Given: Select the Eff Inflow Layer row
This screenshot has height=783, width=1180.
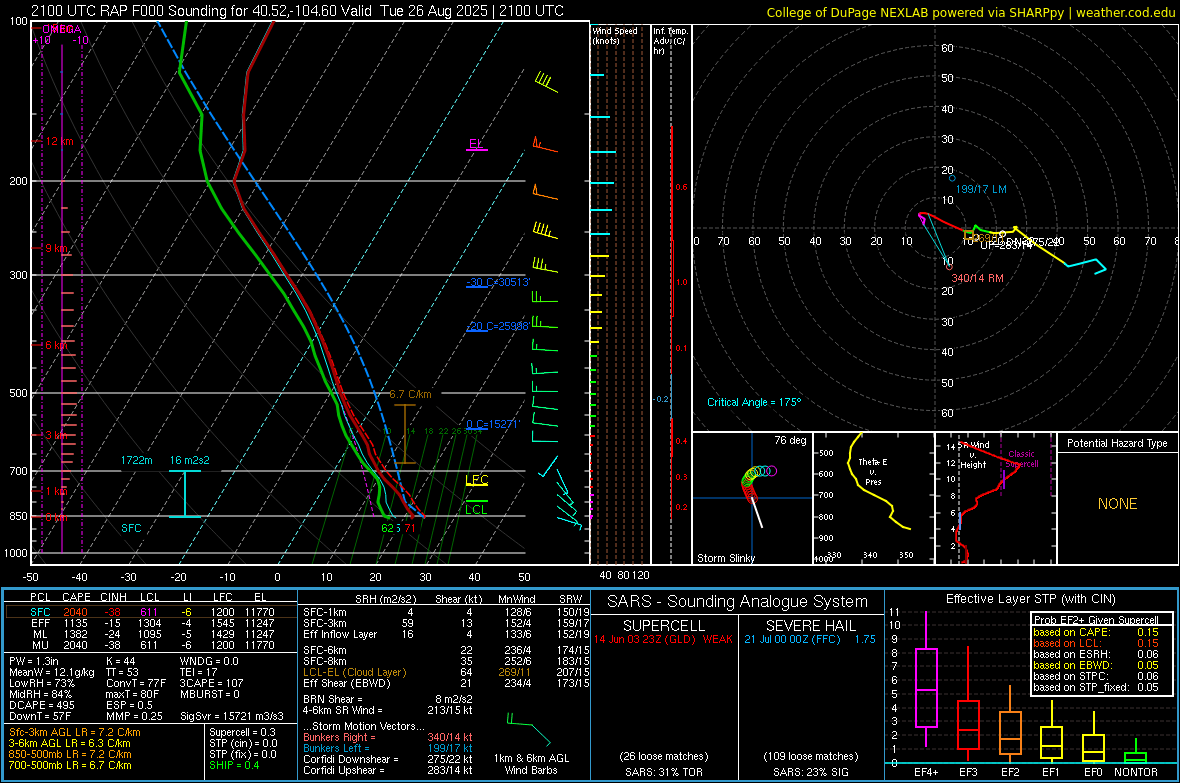Looking at the screenshot, I should (446, 634).
